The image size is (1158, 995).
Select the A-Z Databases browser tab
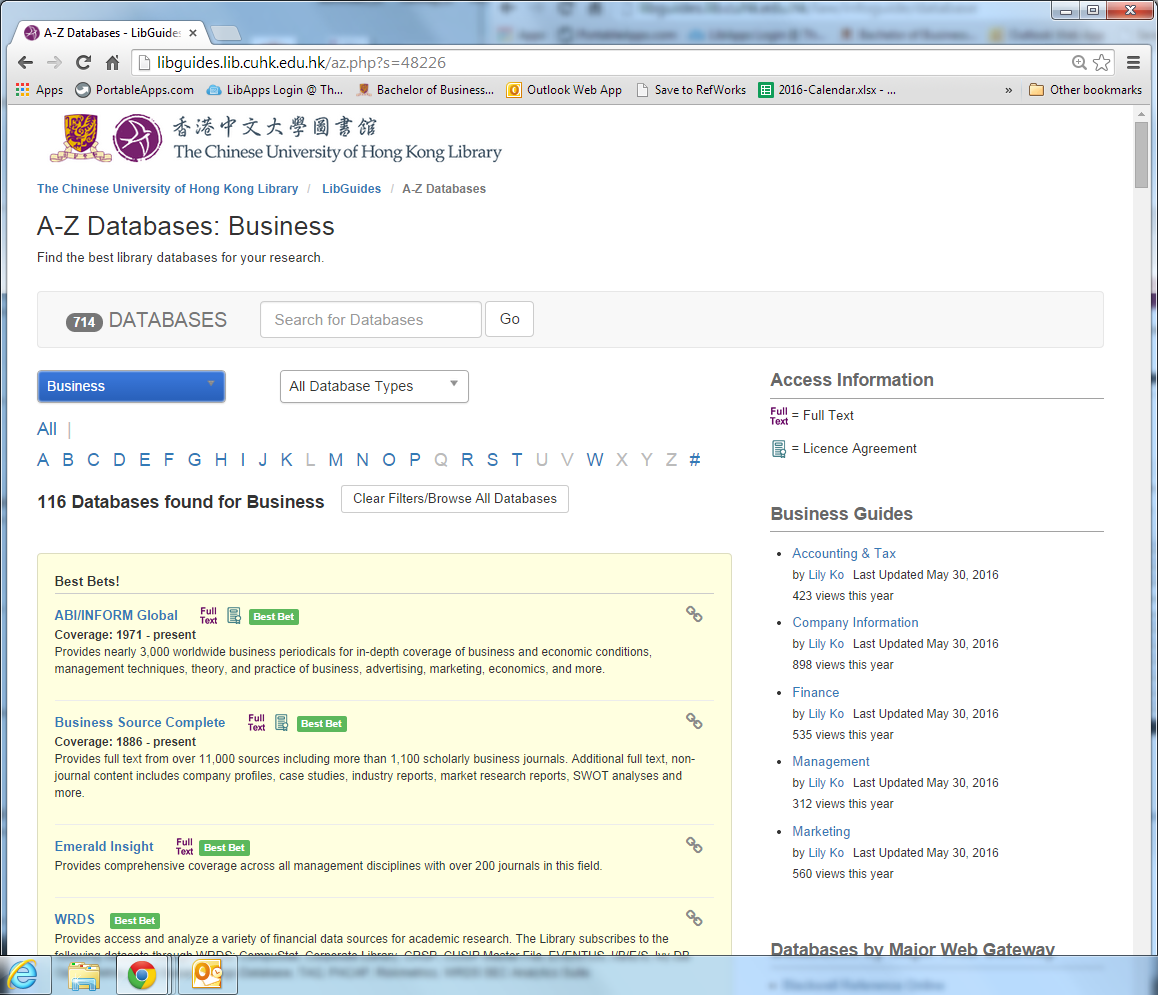111,33
